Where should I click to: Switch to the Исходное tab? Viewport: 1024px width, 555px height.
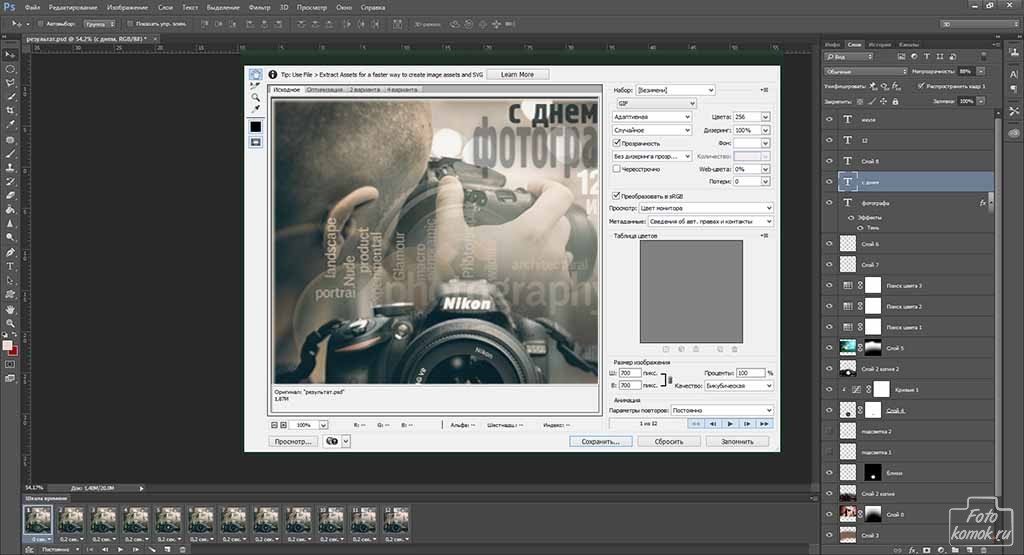(287, 89)
